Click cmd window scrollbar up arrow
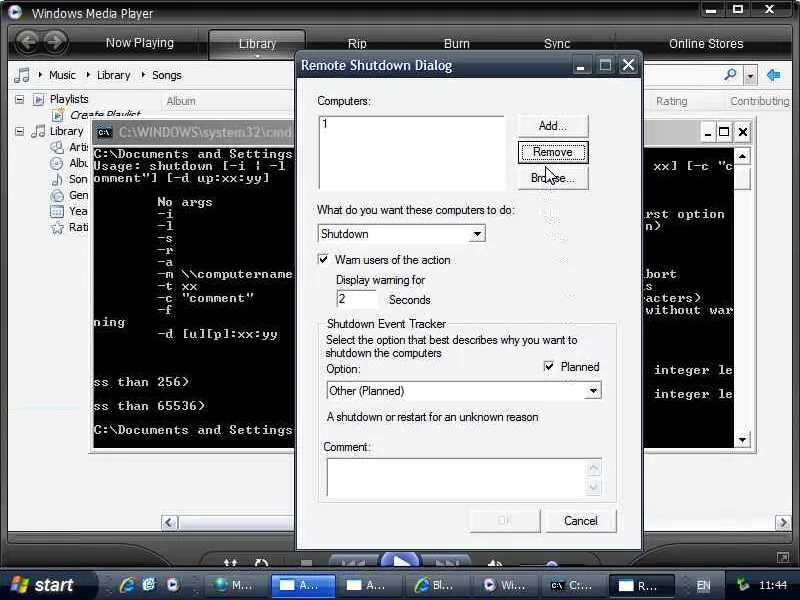The image size is (800, 600). click(742, 156)
